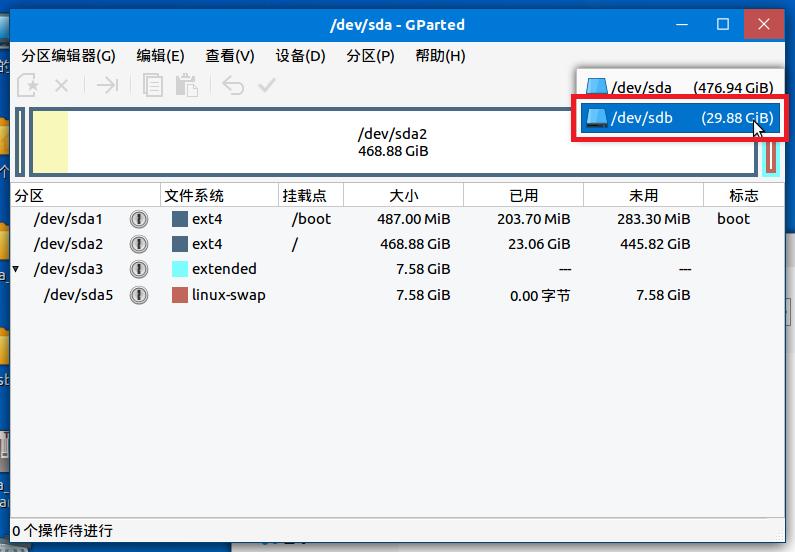Screen dimensions: 795x552
Task: Click the Apply all operations checkmark
Action: (267, 85)
